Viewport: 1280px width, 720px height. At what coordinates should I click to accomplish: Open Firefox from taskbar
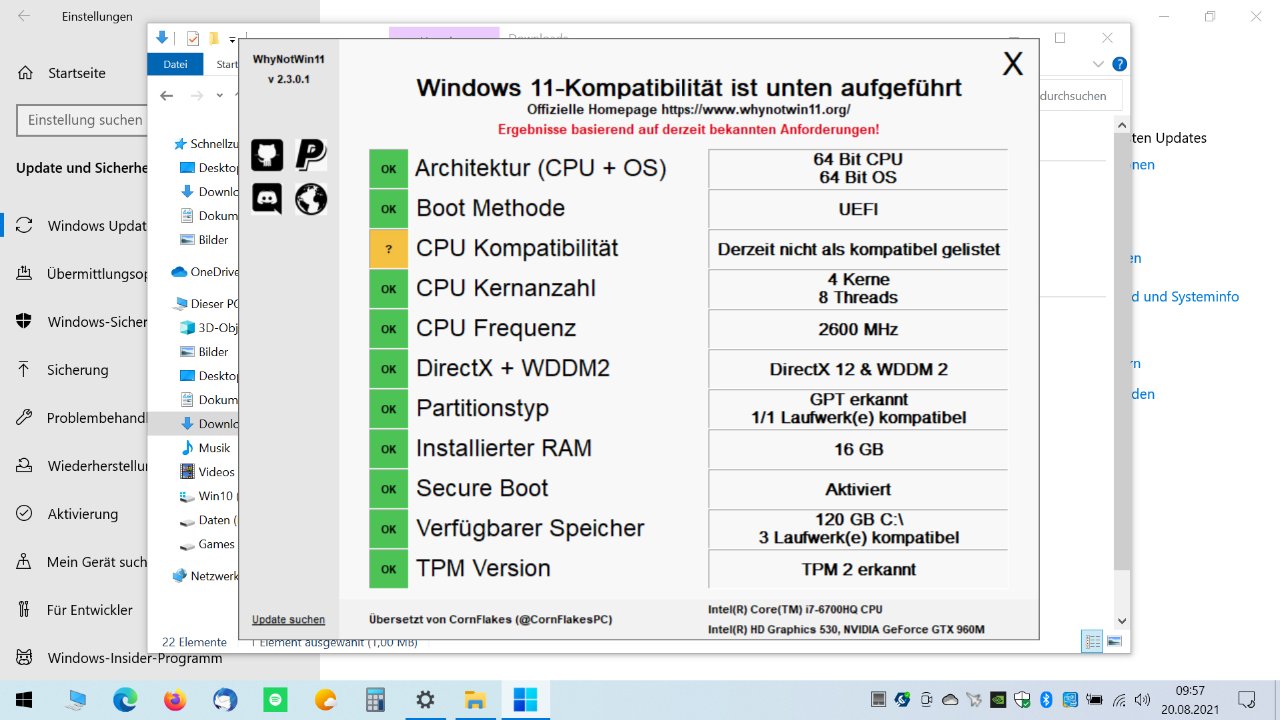coord(175,700)
